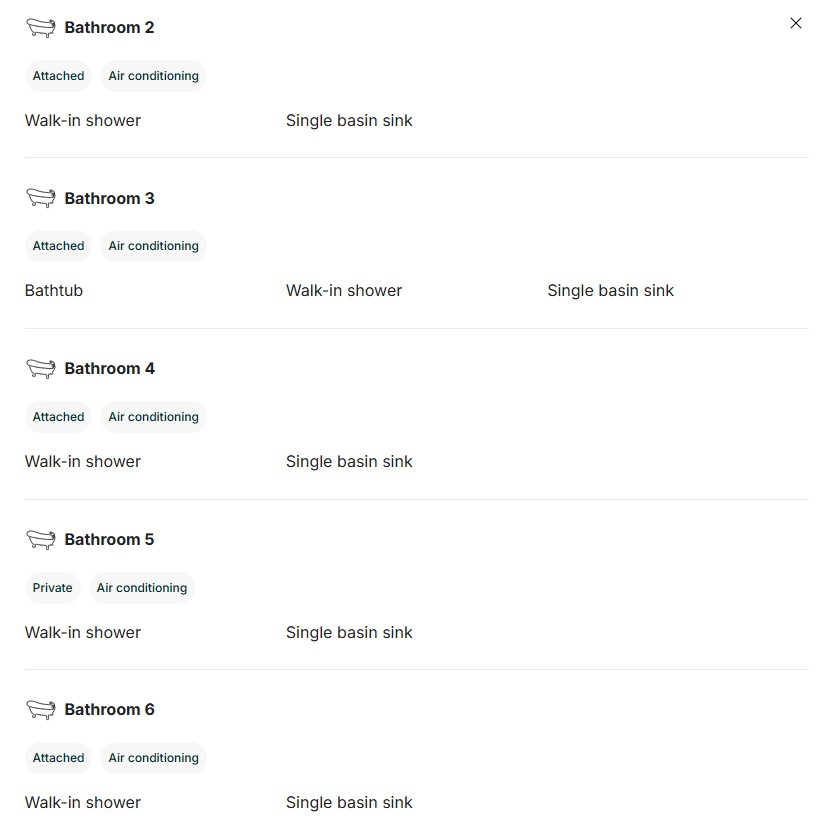Viewport: 837px width, 824px height.
Task: Click Air conditioning tag under Bathroom 4
Action: point(153,417)
